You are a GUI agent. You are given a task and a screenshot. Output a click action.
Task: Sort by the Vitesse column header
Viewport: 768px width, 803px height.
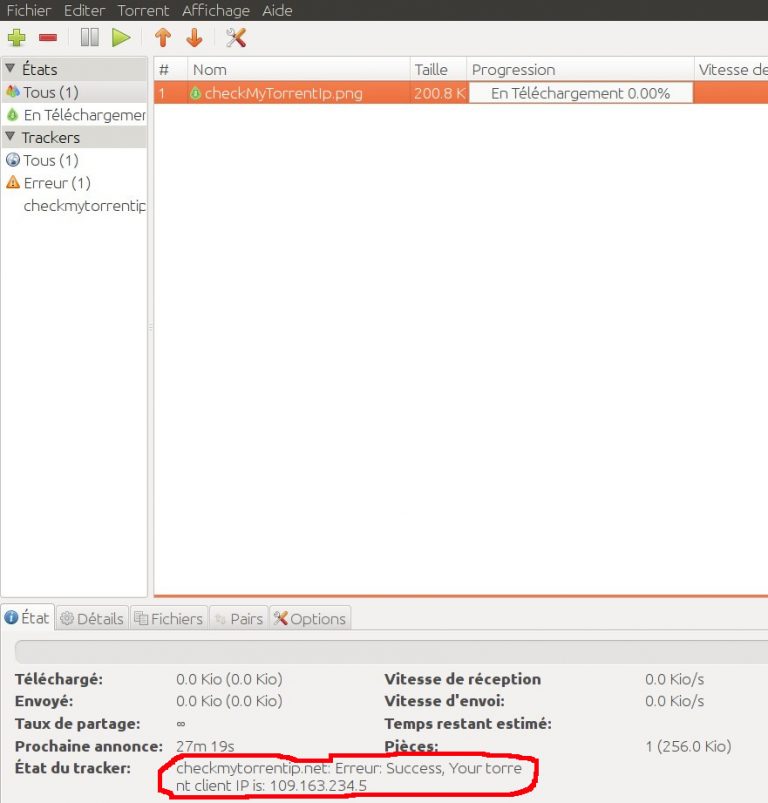click(x=731, y=69)
